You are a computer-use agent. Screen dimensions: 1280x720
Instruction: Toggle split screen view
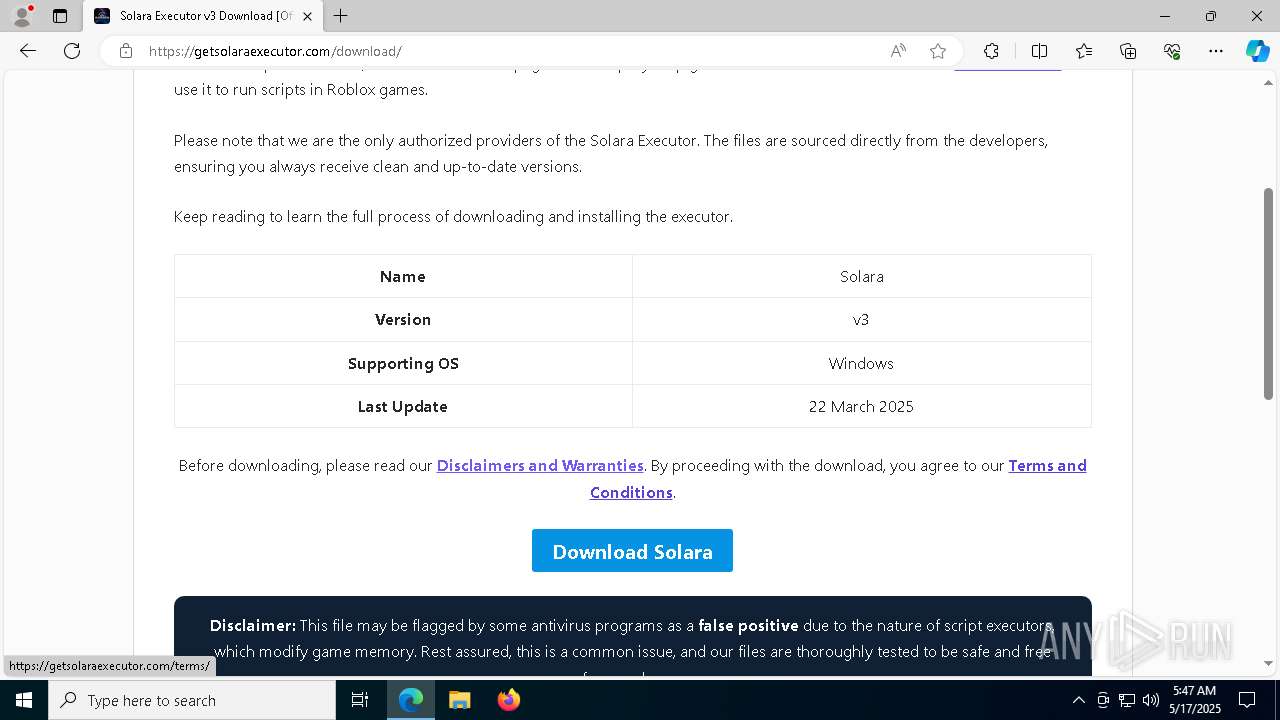(1039, 51)
